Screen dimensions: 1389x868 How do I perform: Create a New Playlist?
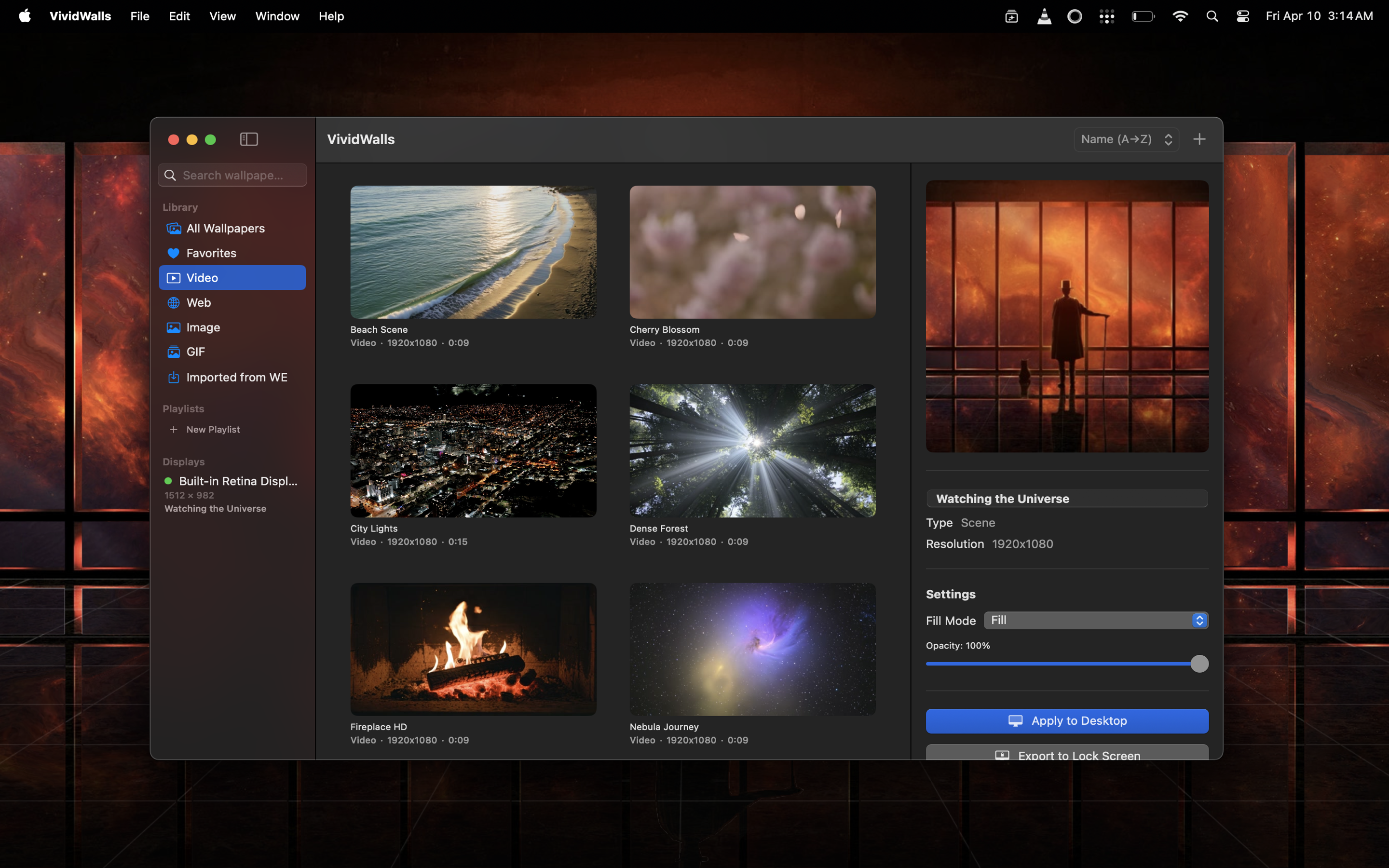205,429
